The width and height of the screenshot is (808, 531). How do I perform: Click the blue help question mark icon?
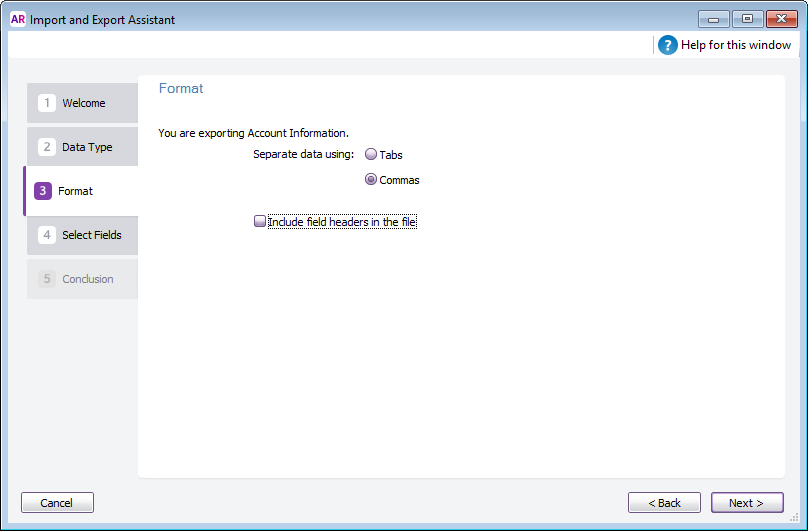coord(668,45)
